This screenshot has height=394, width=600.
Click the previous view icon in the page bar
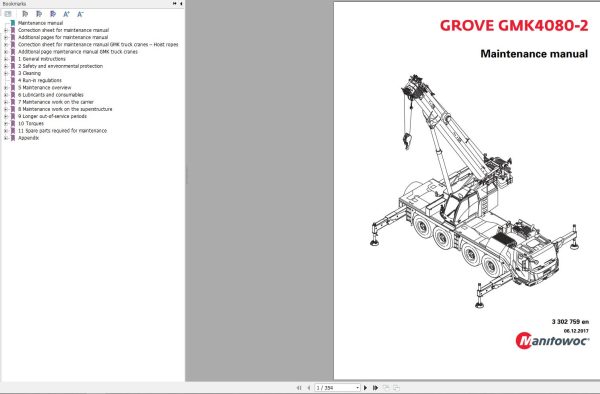click(x=386, y=388)
